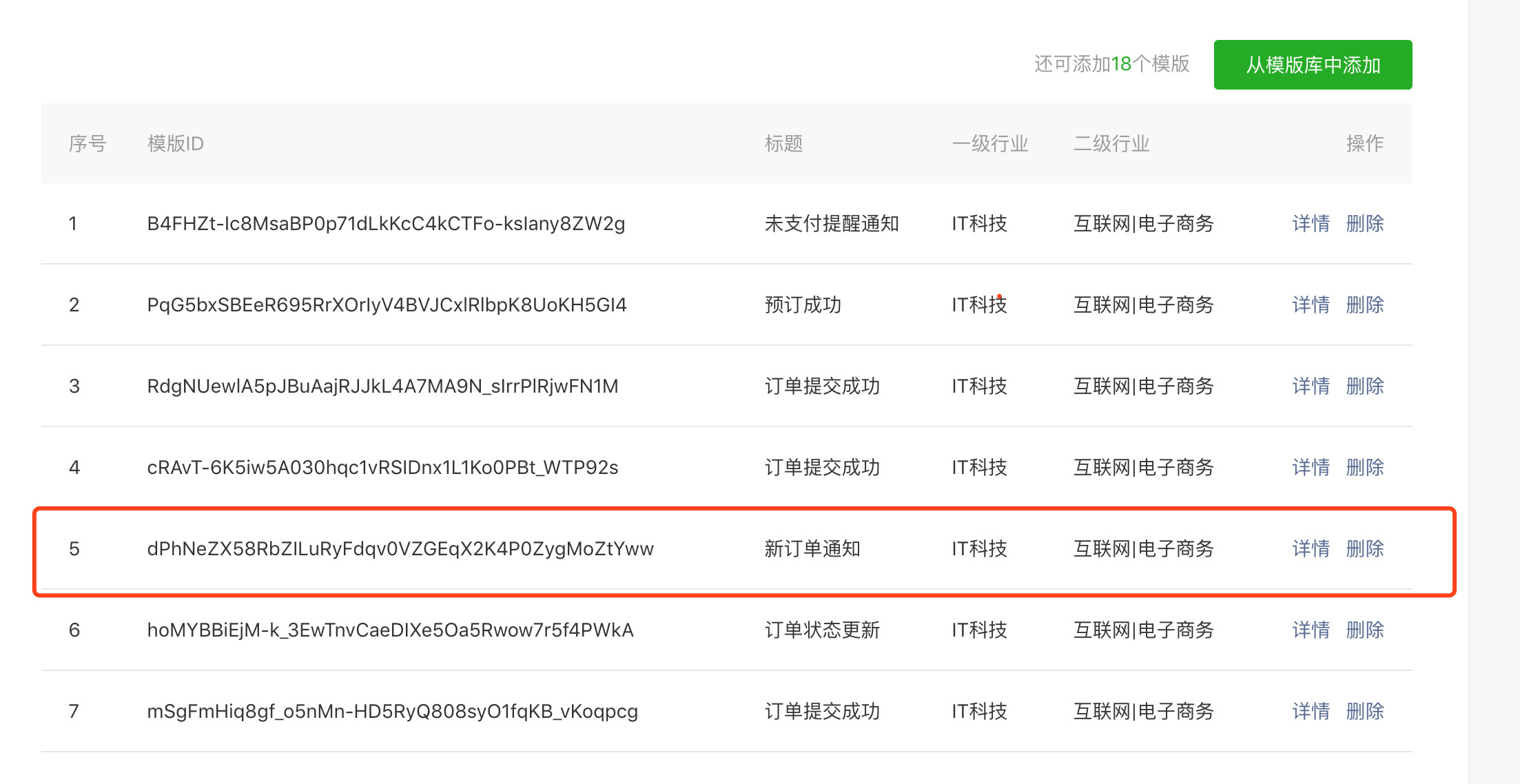Delete template row 1 via 删除
Viewport: 1520px width, 784px height.
(x=1365, y=224)
